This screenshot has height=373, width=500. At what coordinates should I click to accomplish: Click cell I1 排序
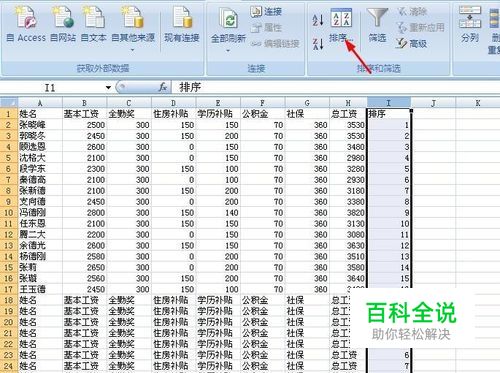point(389,114)
